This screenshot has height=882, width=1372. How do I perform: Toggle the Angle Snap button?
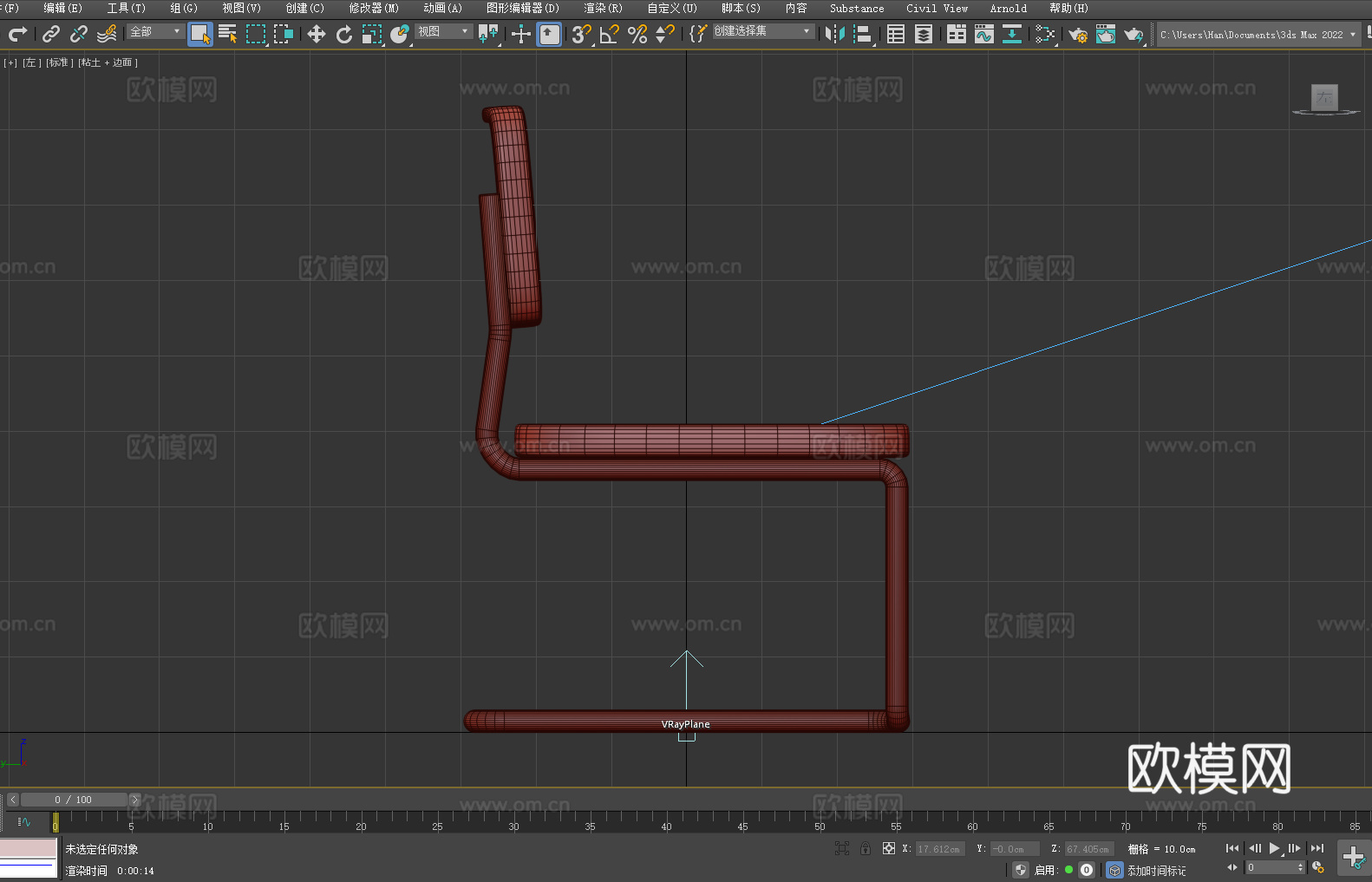tap(610, 34)
